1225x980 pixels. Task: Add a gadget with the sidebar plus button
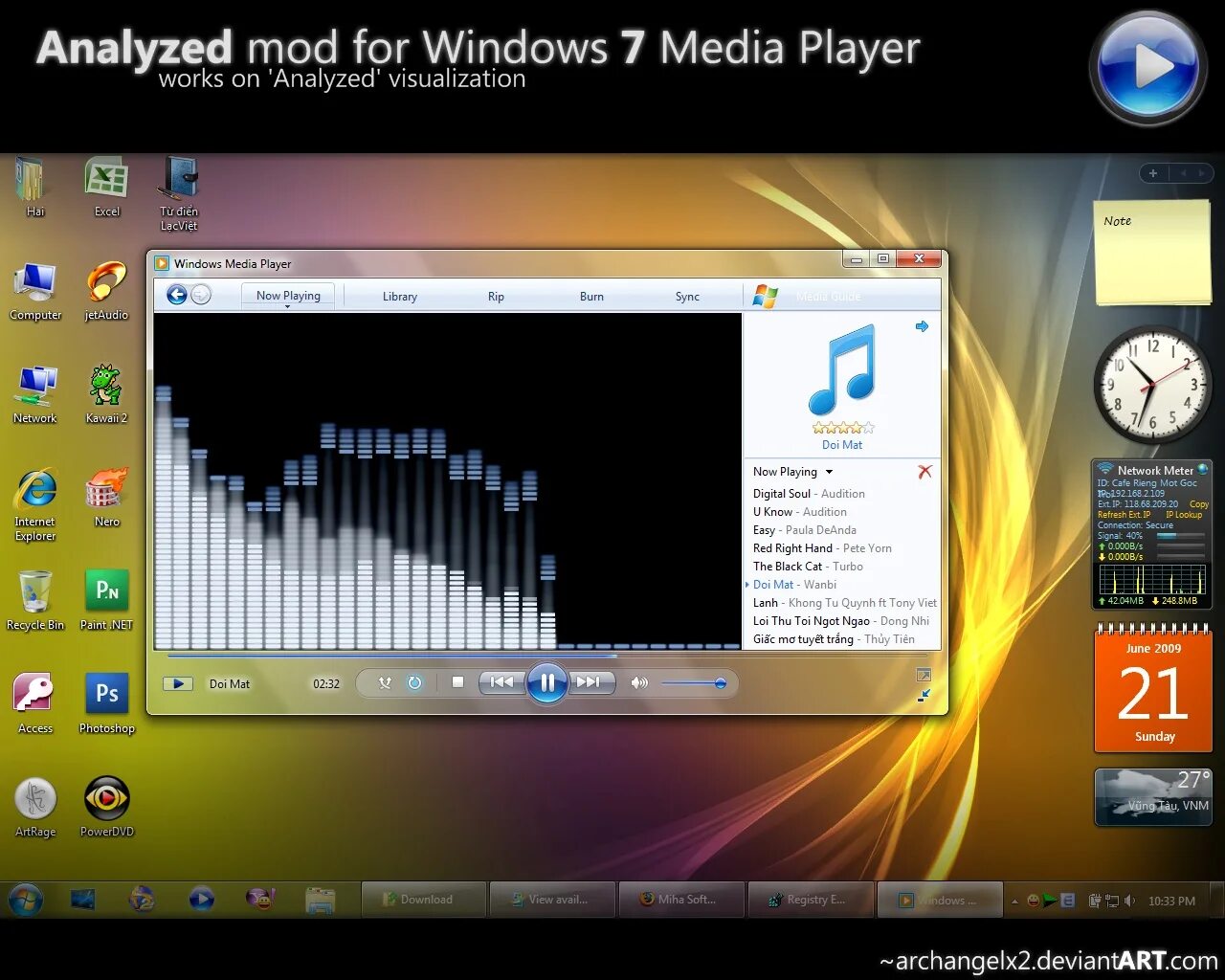click(1153, 173)
